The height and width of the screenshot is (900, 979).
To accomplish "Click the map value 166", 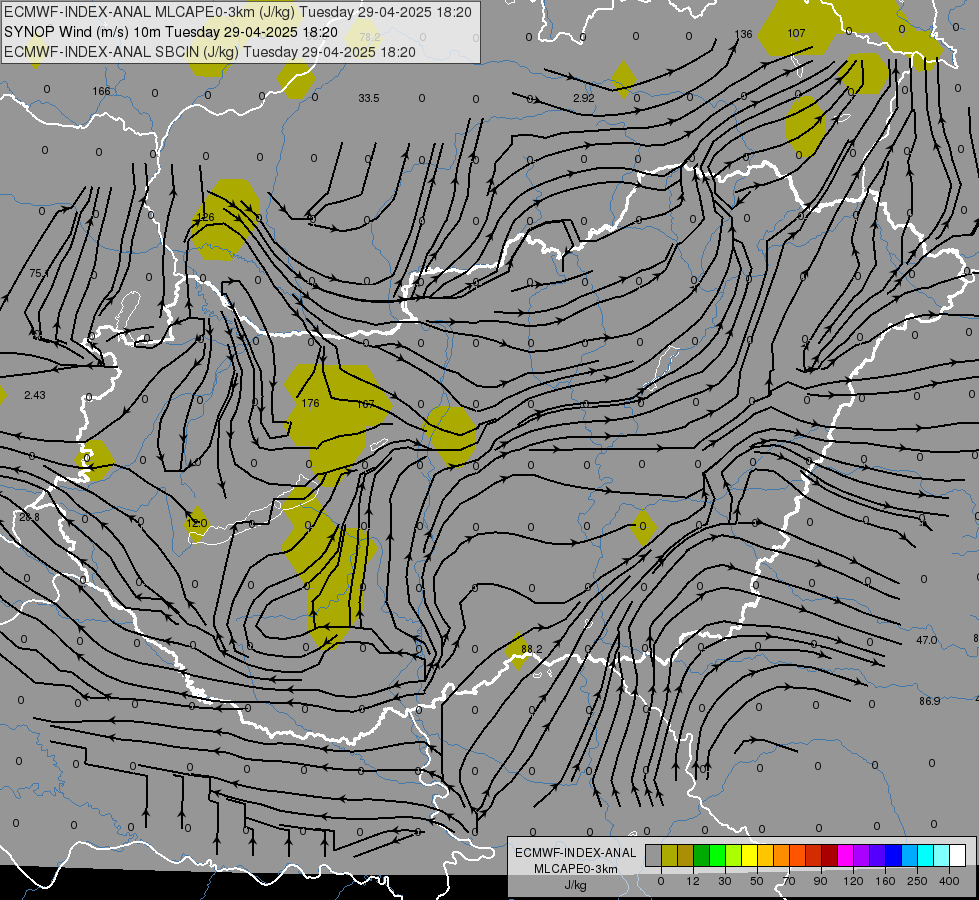I will 101,91.
